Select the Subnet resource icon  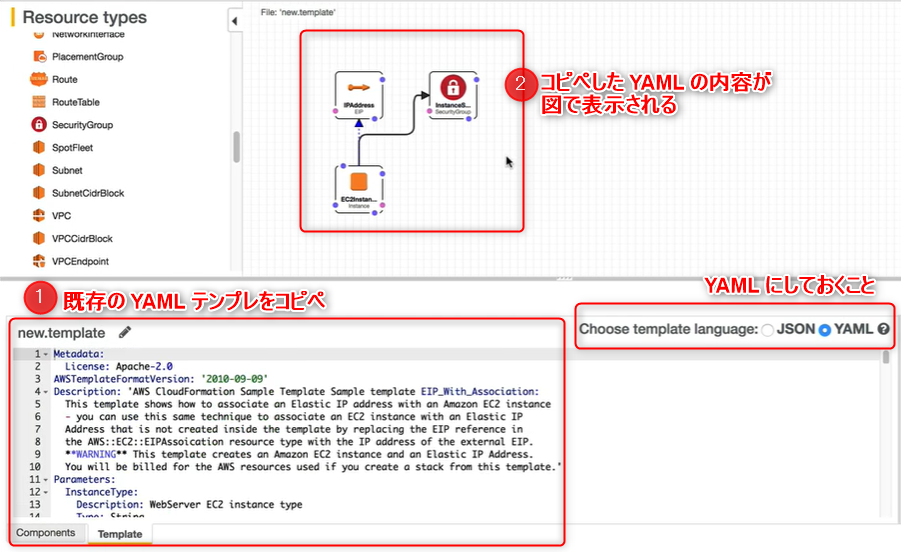point(38,170)
